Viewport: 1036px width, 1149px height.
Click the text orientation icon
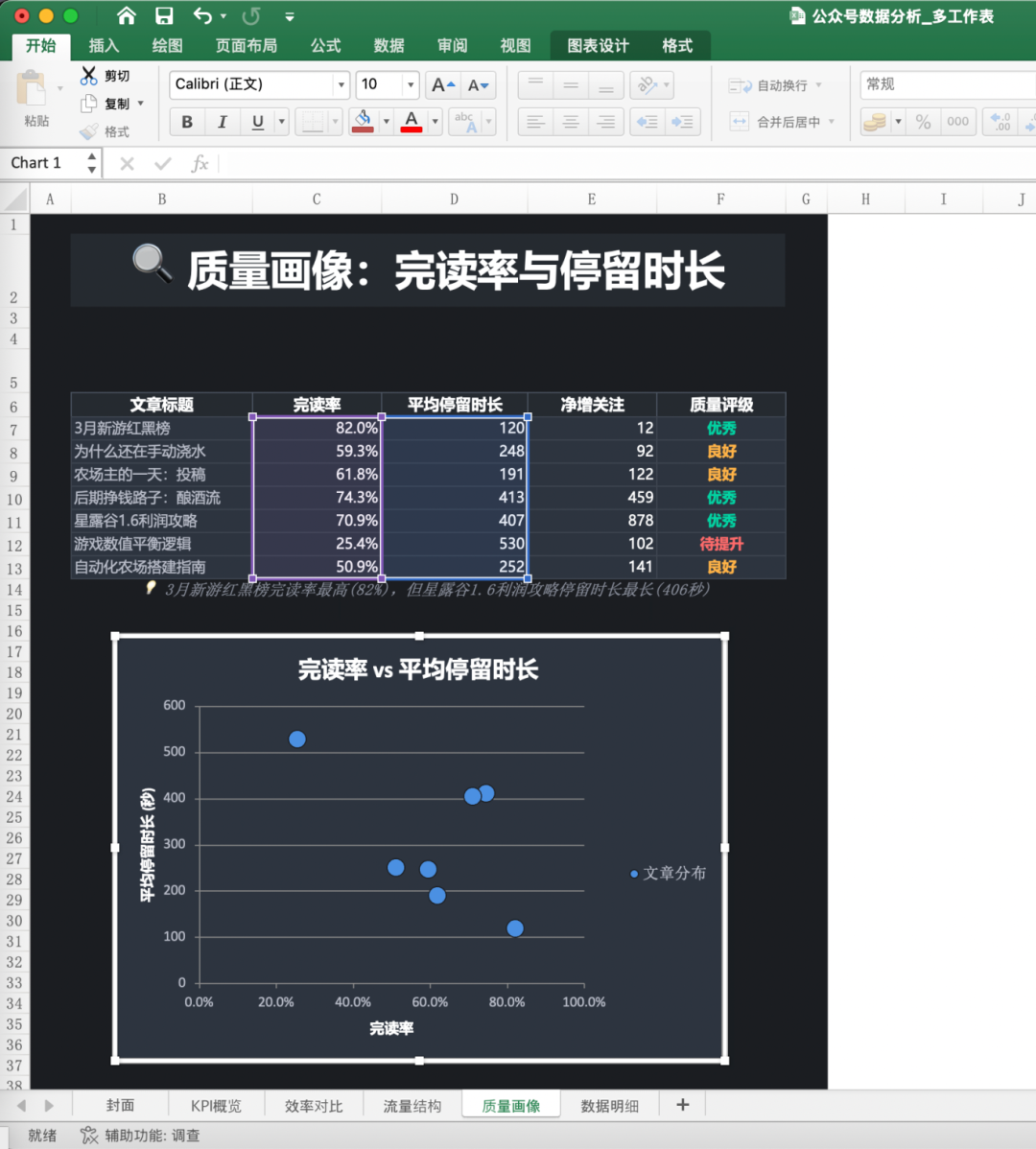pos(647,85)
